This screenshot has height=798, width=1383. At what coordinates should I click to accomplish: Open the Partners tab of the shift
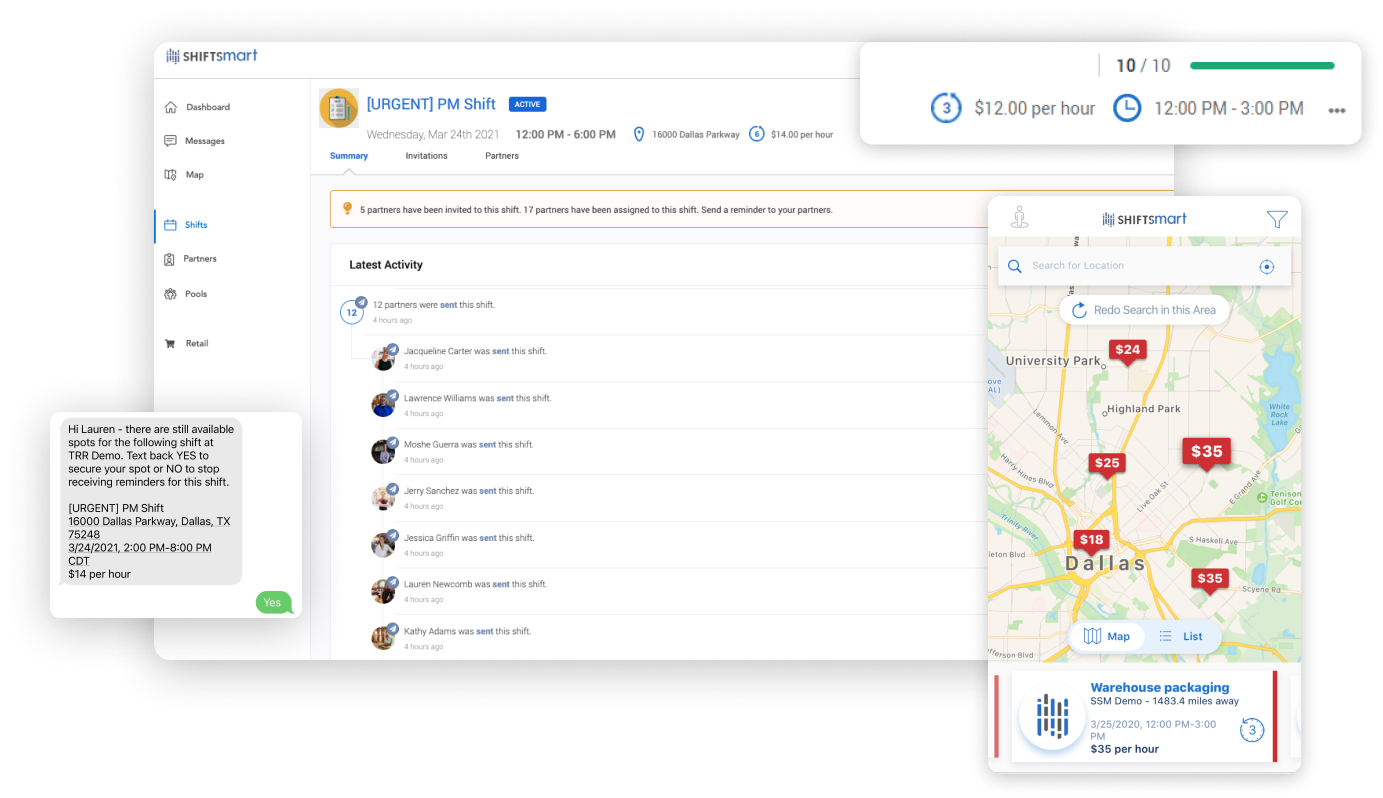coord(501,156)
